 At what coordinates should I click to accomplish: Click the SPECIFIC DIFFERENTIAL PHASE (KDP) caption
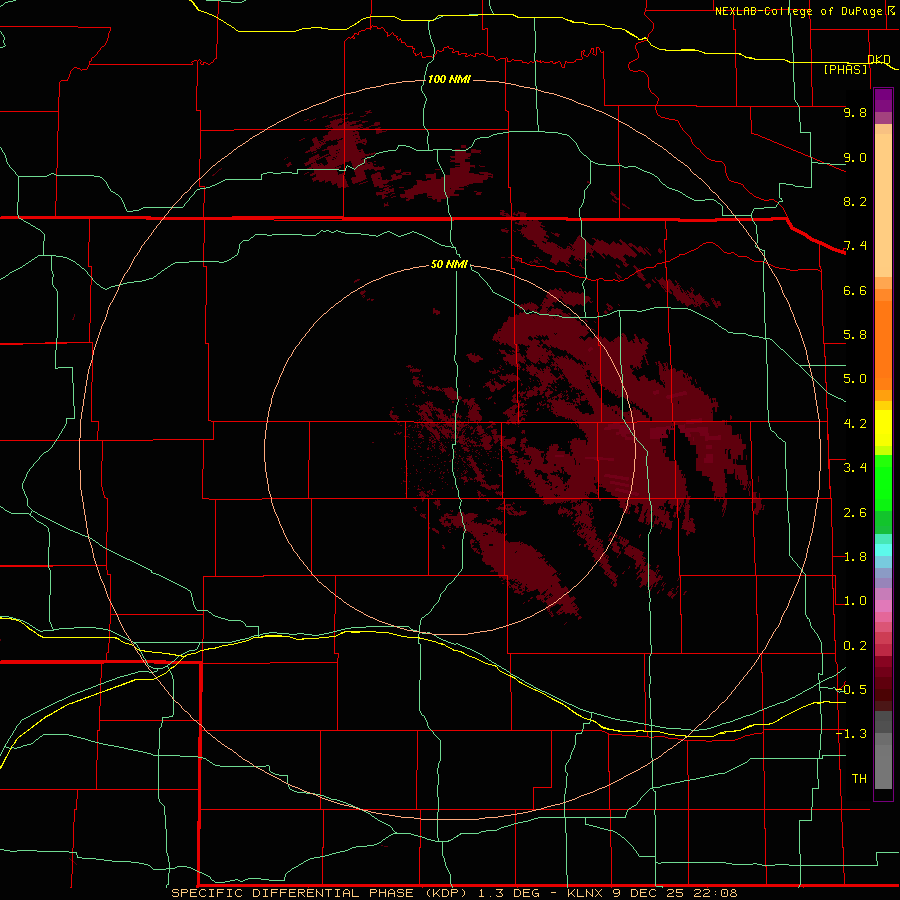tap(320, 893)
